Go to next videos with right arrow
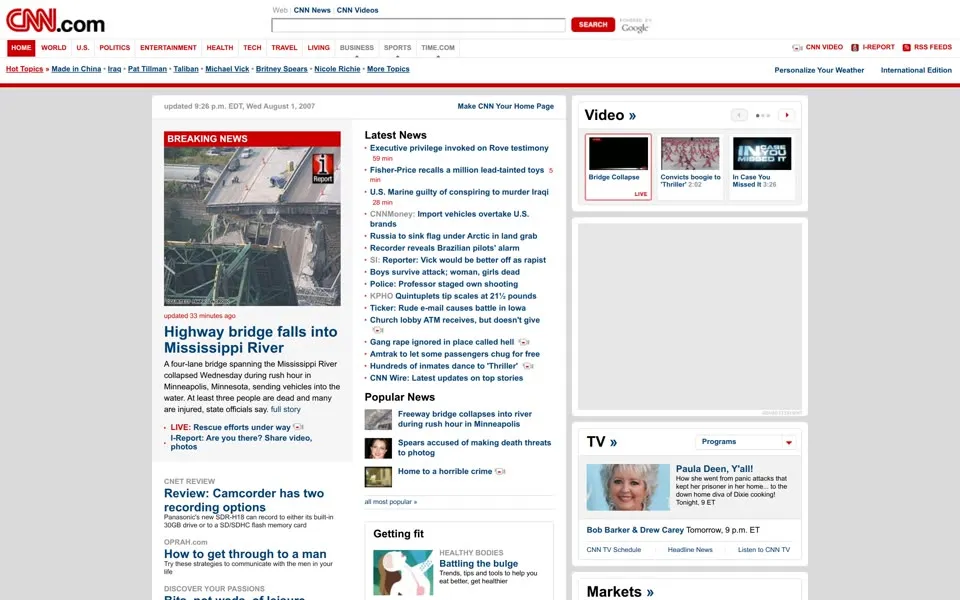Screen dimensions: 960x600 [x=787, y=115]
